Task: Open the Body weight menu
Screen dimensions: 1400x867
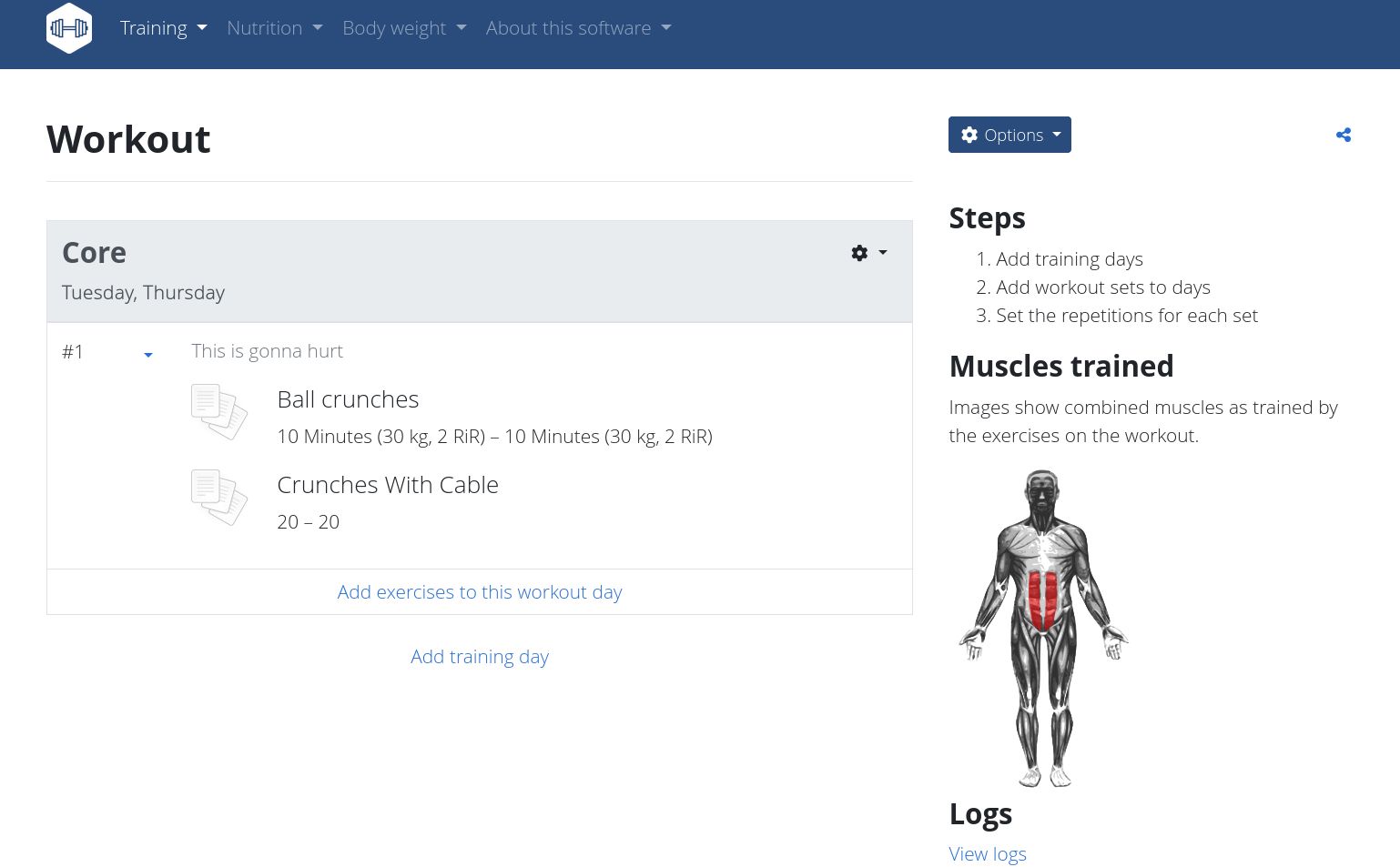Action: 404,28
